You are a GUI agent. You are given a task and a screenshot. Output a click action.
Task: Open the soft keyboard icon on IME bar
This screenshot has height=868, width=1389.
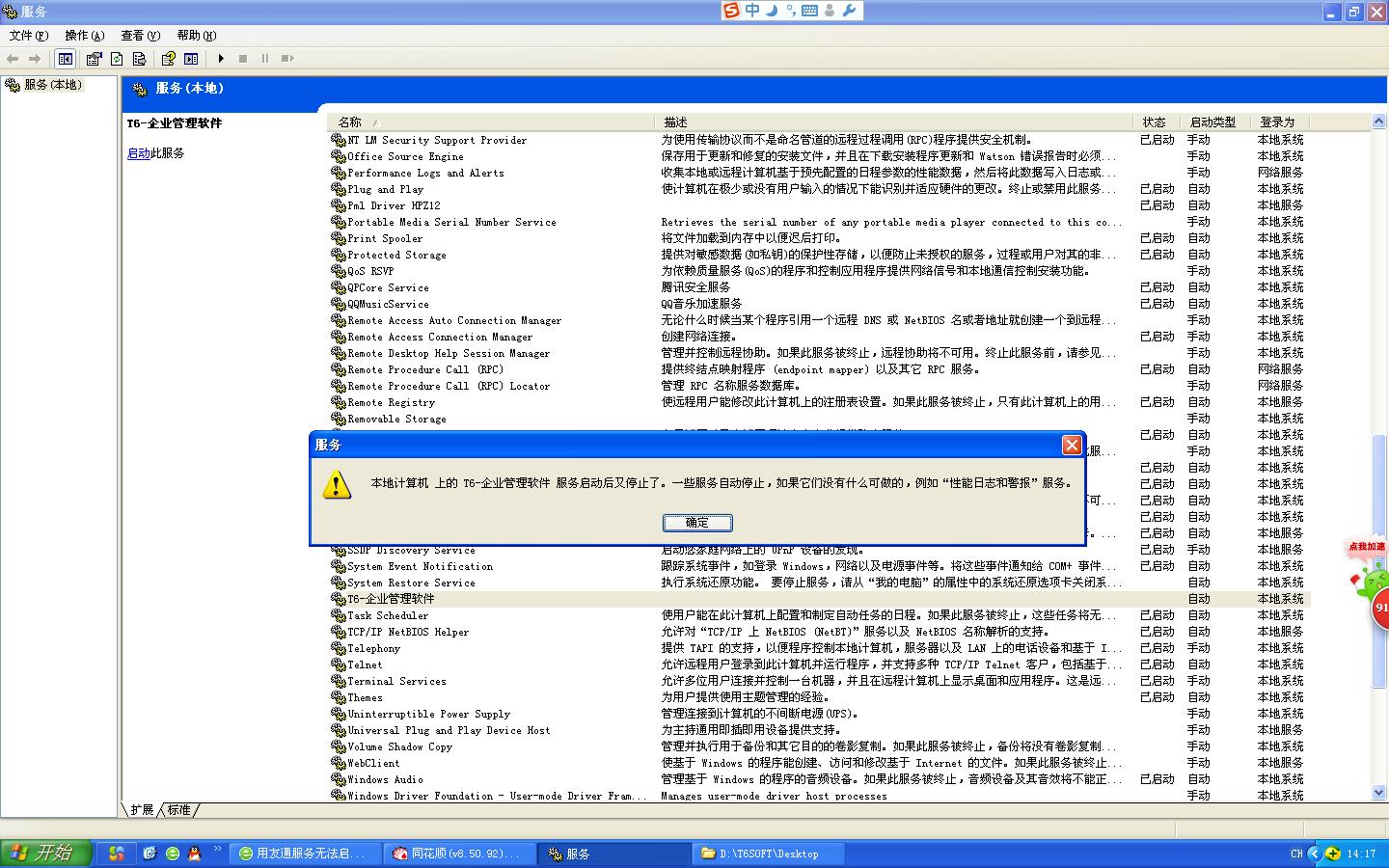point(809,11)
